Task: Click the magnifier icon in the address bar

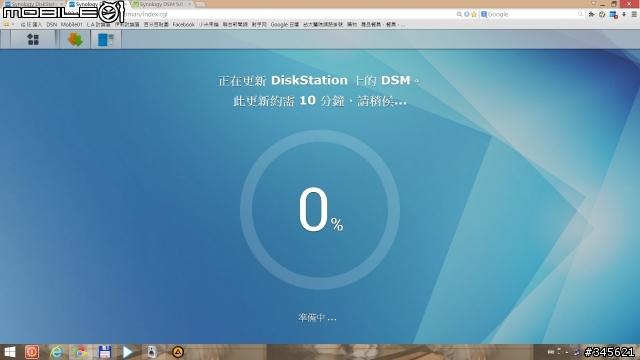Action: (459, 14)
